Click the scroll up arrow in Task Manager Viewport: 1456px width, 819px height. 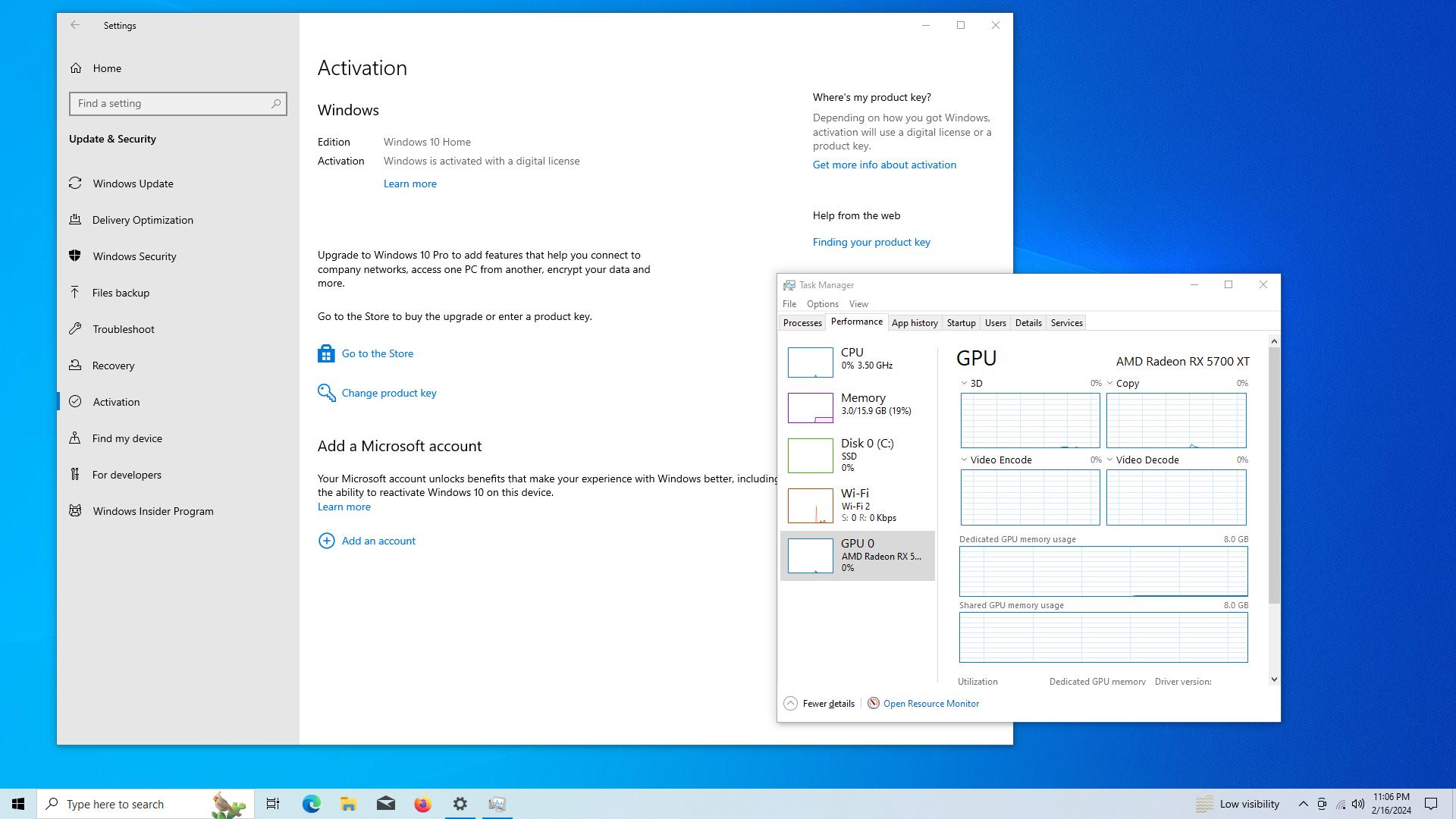[x=1274, y=341]
